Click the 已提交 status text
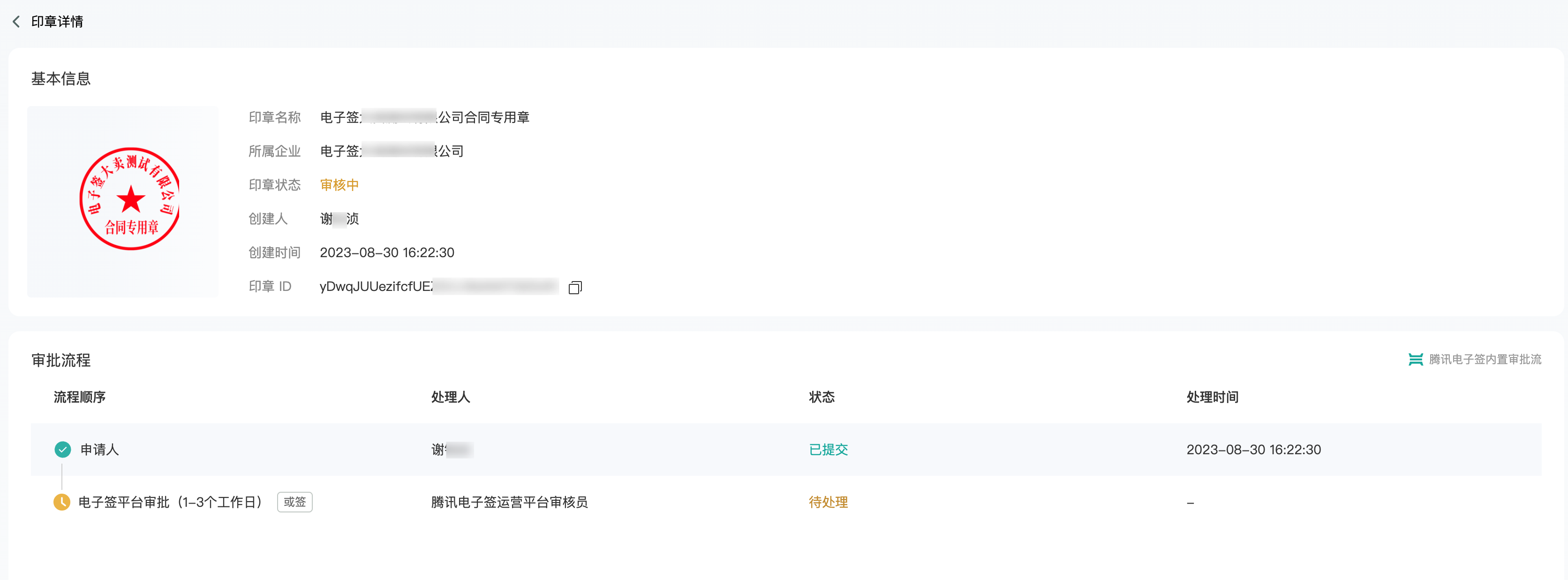Image resolution: width=1568 pixels, height=580 pixels. pos(828,450)
